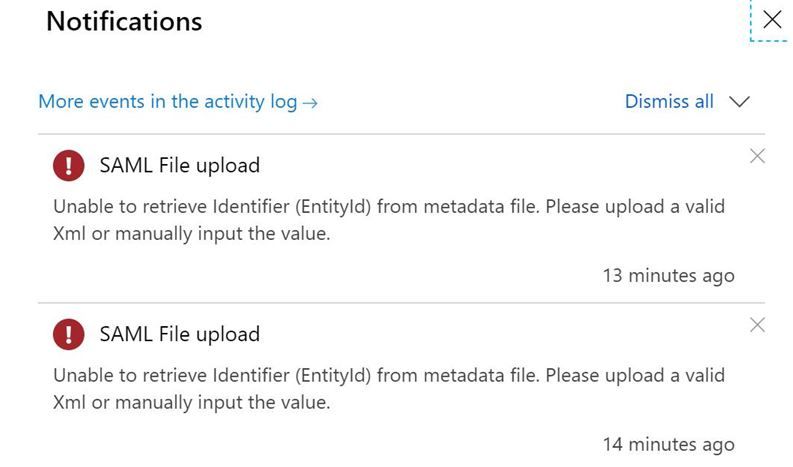Click the 13 minutes ago timestamp
The width and height of the screenshot is (793, 467).
[669, 276]
